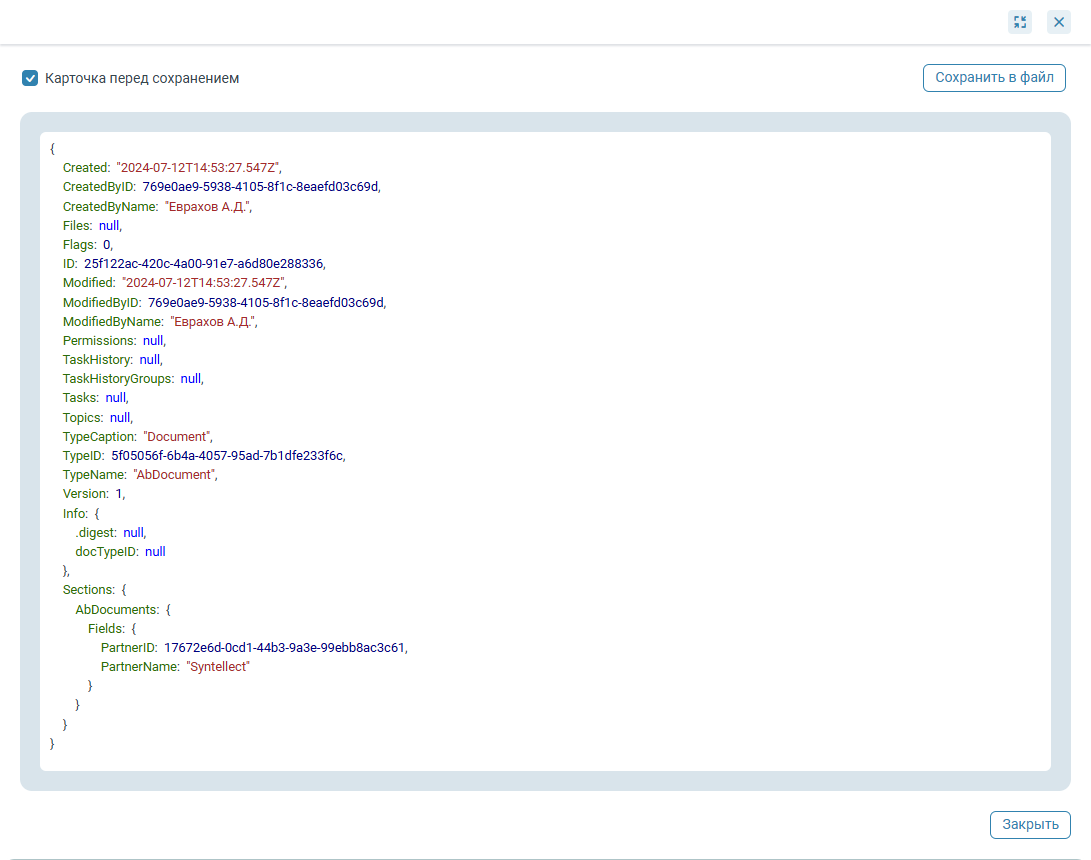Click the PartnerName "Syntellect" value
The height and width of the screenshot is (860, 1091).
pyautogui.click(x=217, y=666)
